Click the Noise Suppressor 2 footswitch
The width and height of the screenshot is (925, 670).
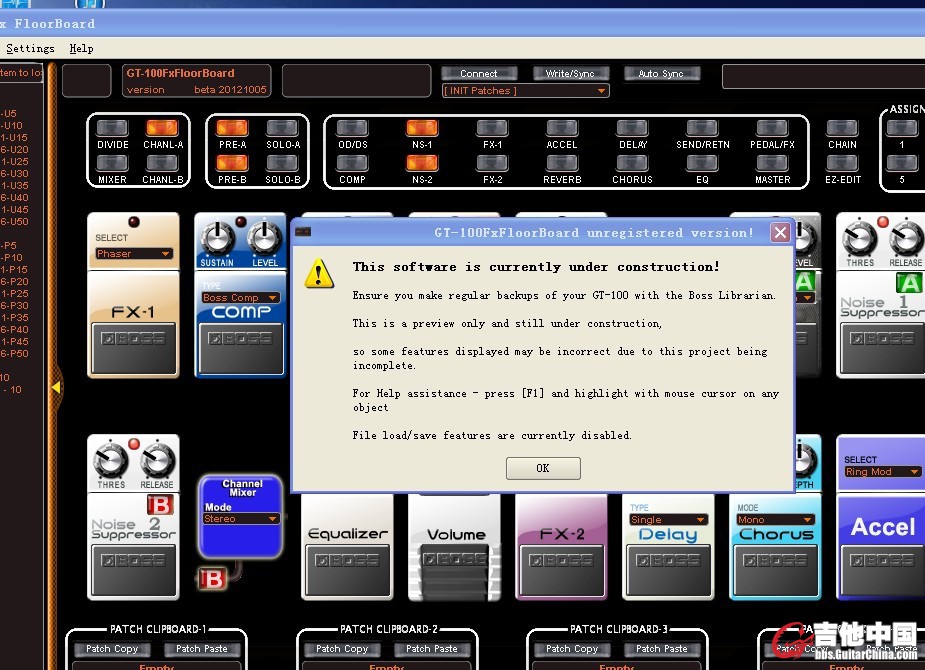tap(133, 570)
